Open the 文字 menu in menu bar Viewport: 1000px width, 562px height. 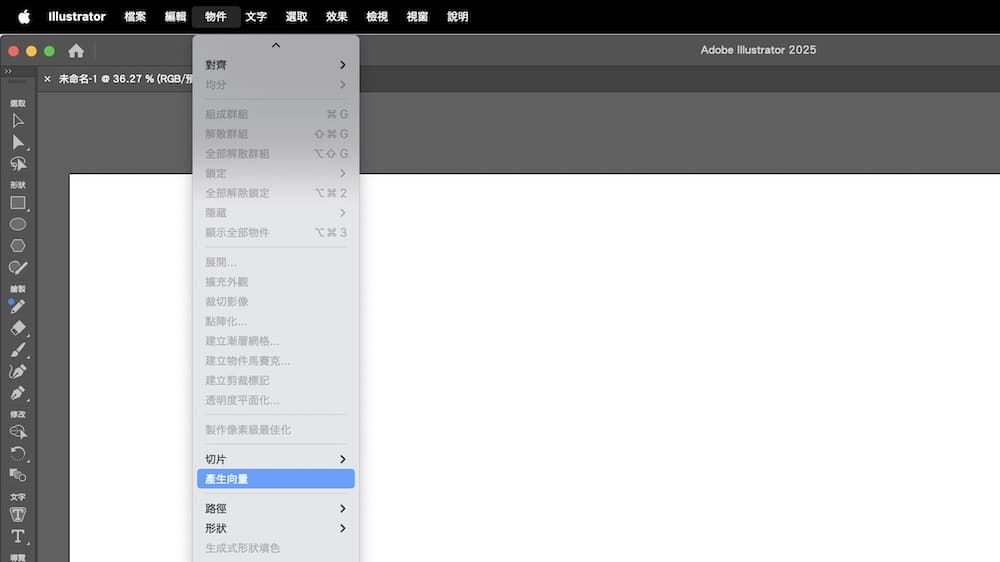(256, 17)
